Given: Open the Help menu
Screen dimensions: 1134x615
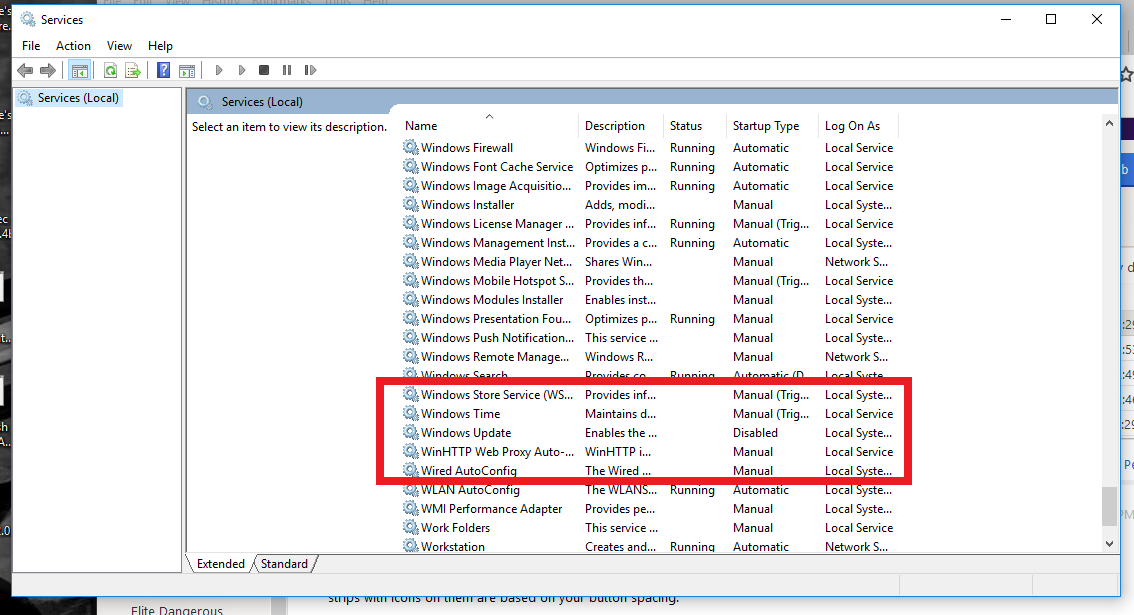Looking at the screenshot, I should (x=161, y=46).
